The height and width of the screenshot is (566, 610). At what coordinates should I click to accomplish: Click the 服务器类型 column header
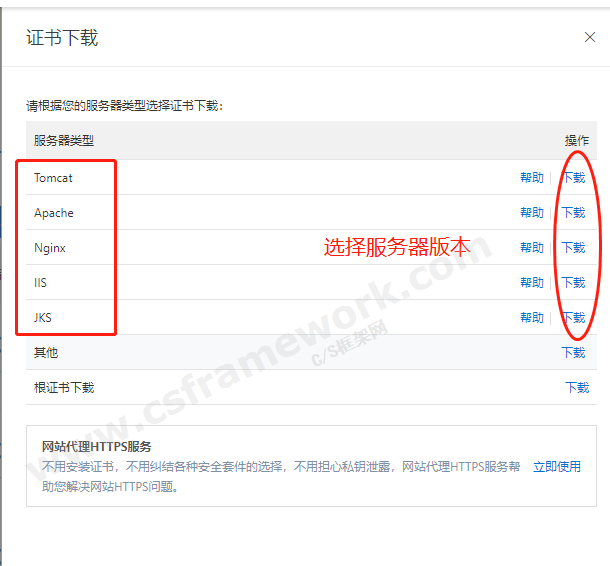[x=64, y=141]
